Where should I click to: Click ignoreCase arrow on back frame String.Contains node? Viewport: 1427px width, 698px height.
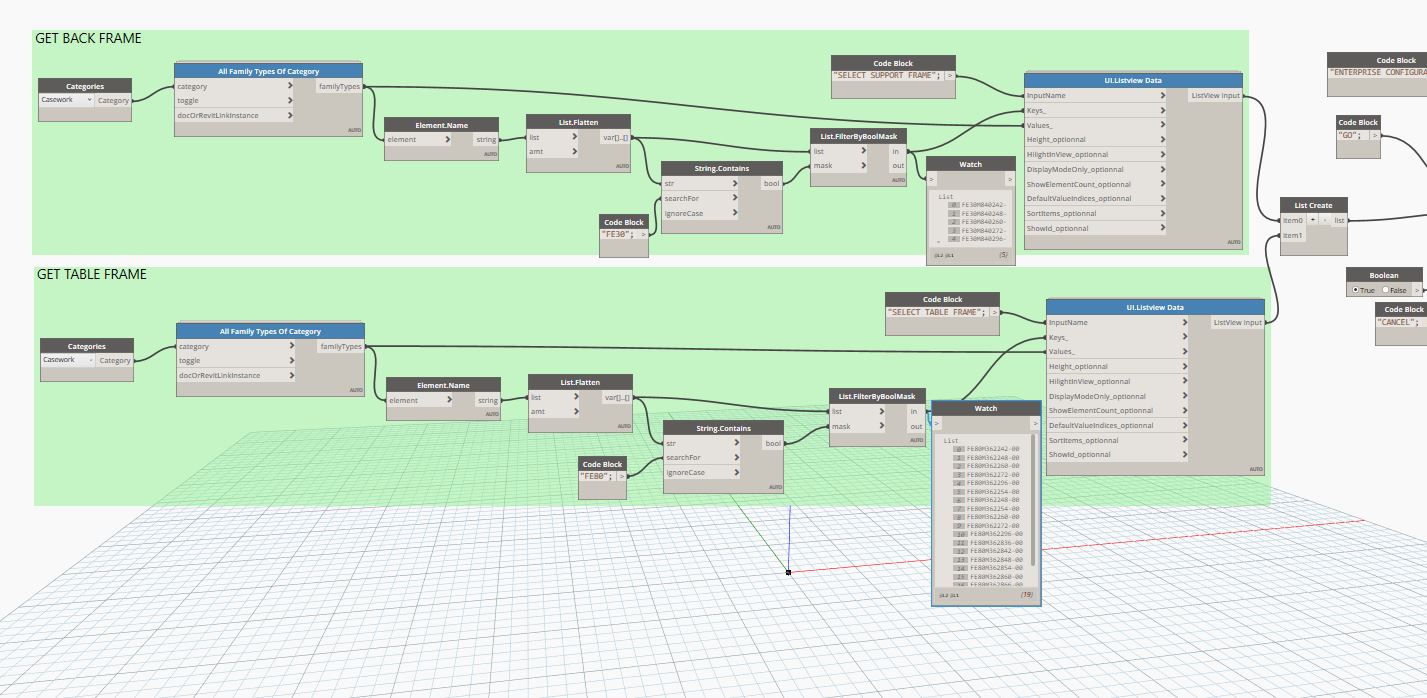point(735,213)
